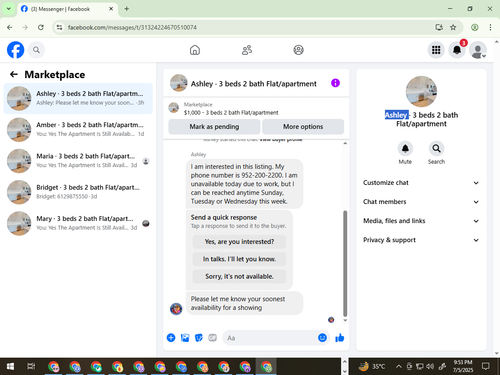Open Maria's conversation in the list

click(78, 161)
